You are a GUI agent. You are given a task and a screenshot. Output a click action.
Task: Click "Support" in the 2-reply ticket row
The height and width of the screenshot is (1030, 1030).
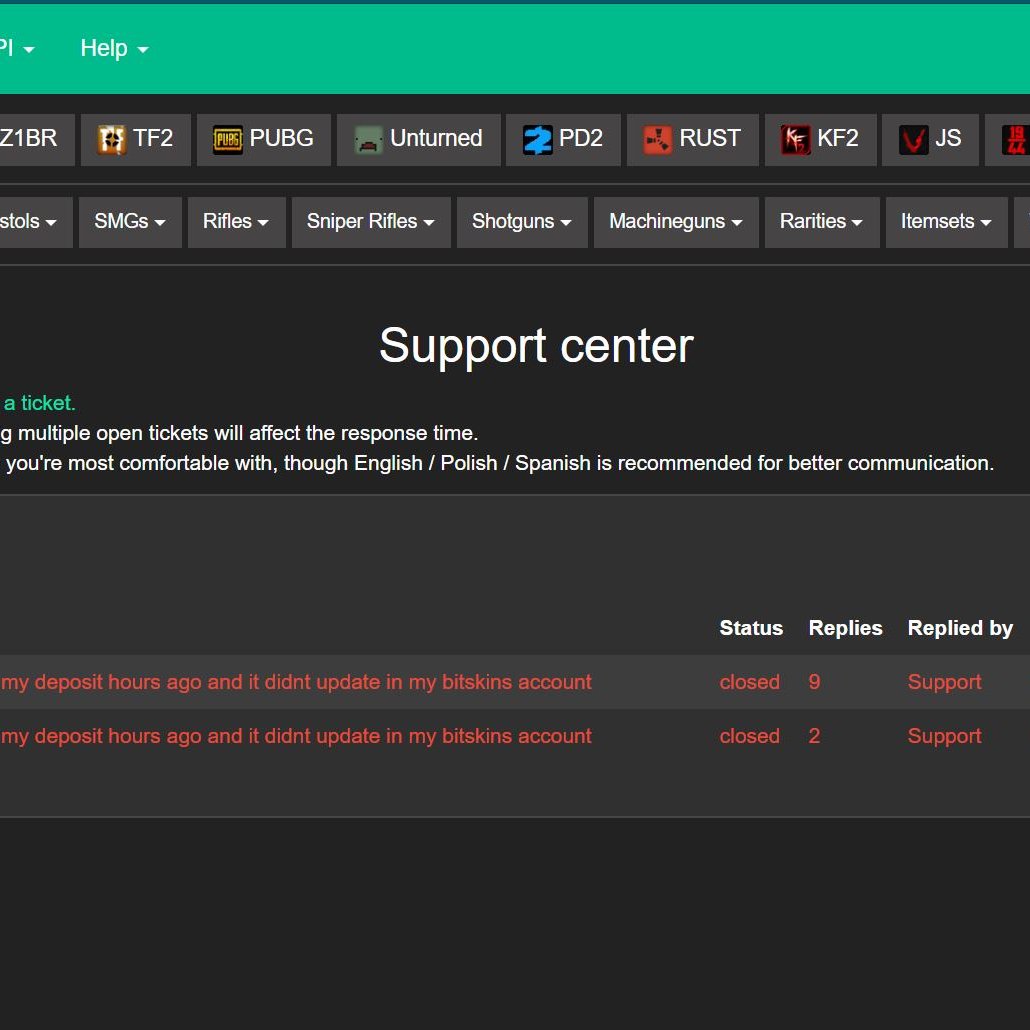tap(945, 736)
